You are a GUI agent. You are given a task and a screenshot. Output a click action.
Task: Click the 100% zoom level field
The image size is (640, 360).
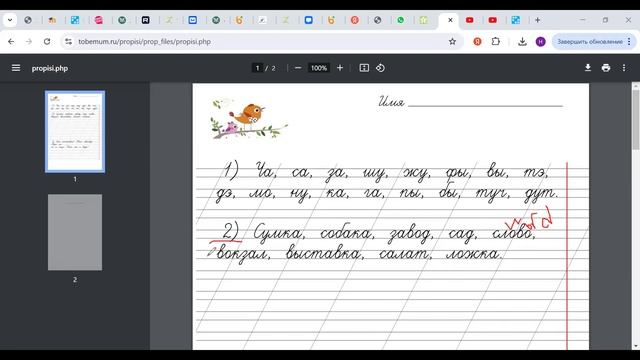319,68
